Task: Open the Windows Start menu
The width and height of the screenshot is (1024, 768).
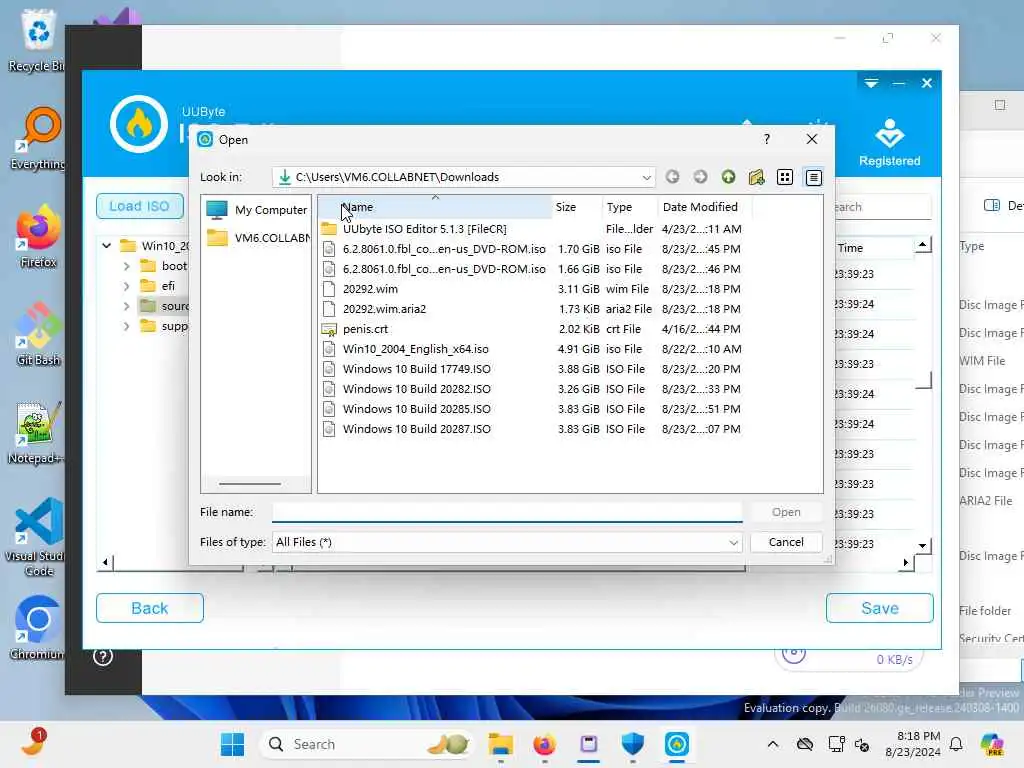Action: (x=232, y=744)
